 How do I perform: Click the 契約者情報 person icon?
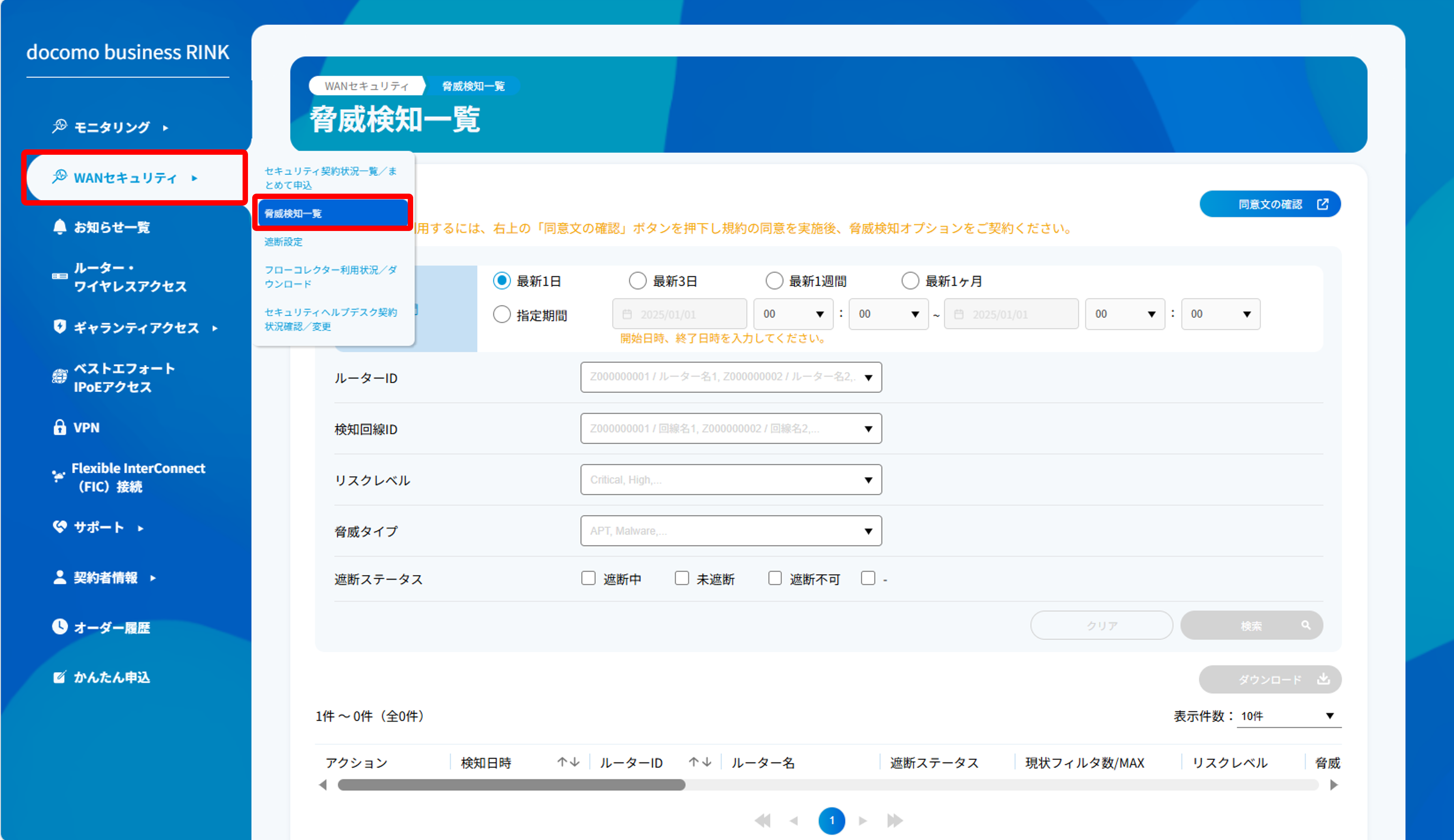tap(60, 577)
